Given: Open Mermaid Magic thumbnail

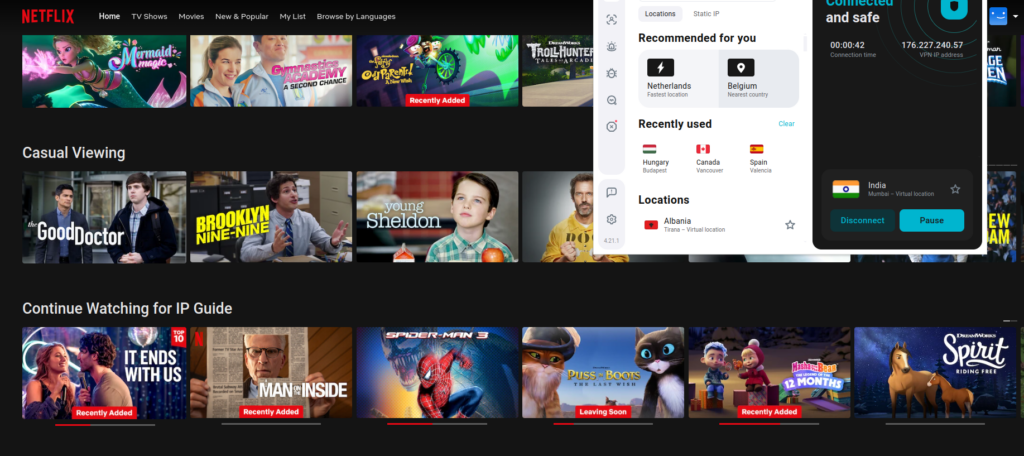Looking at the screenshot, I should [x=104, y=71].
